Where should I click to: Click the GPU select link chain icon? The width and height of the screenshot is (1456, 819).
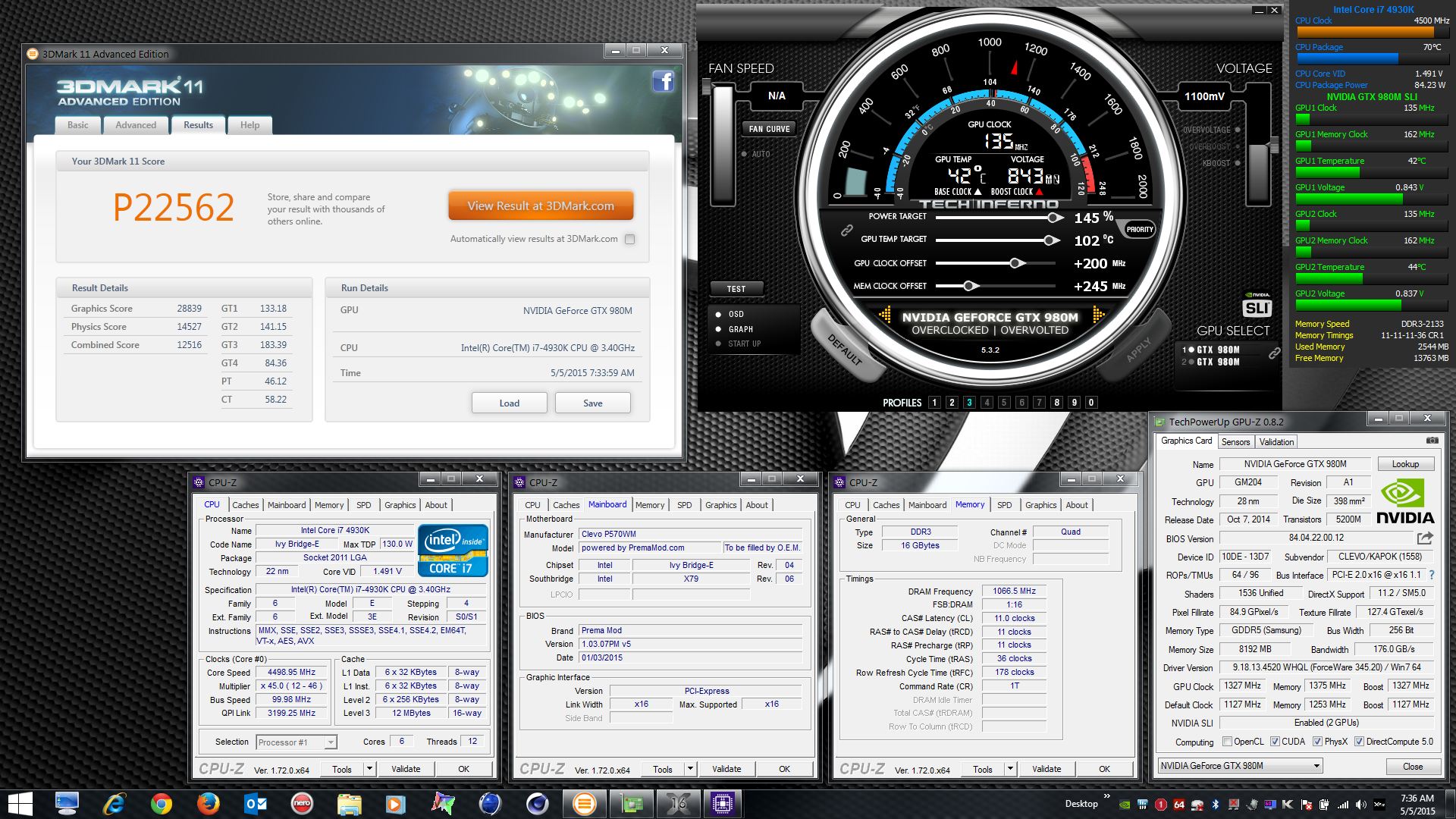(1275, 353)
